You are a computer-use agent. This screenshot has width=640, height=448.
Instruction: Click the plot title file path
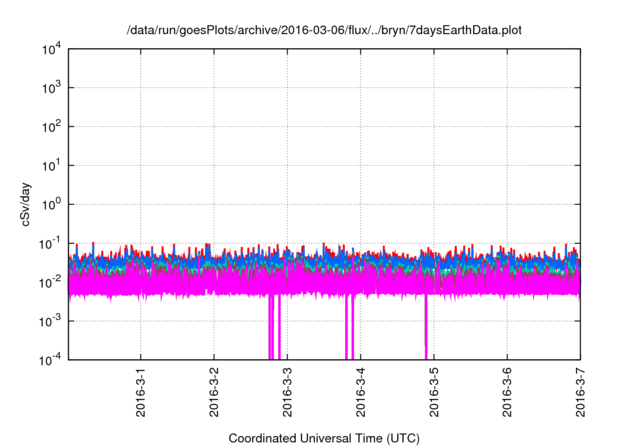[324, 30]
